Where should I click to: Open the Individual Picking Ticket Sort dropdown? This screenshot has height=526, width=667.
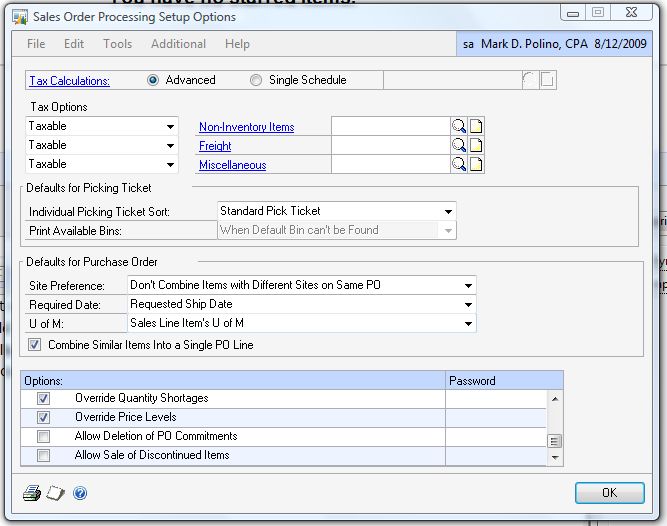point(447,211)
